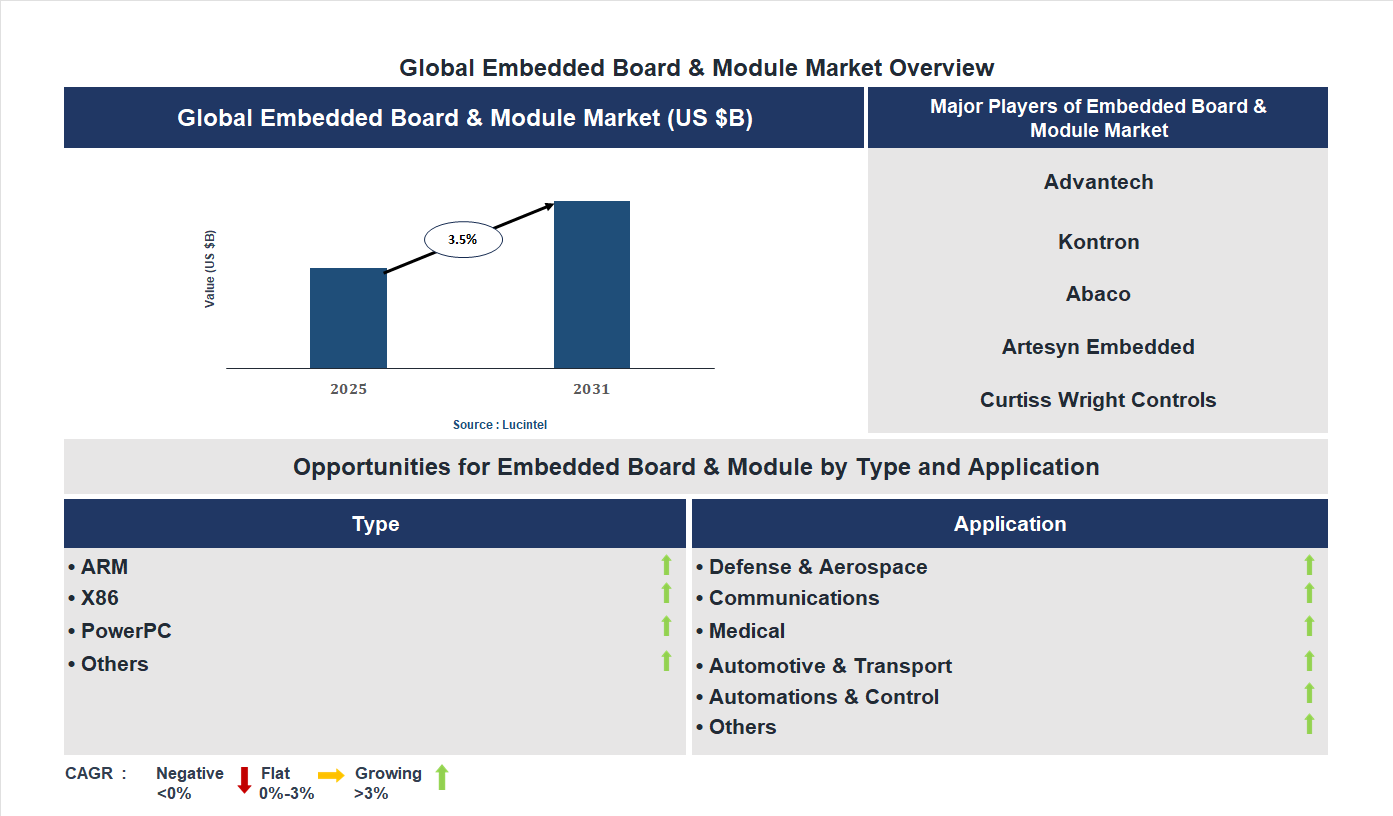
Task: Click the Abaco company name
Action: tap(1098, 294)
